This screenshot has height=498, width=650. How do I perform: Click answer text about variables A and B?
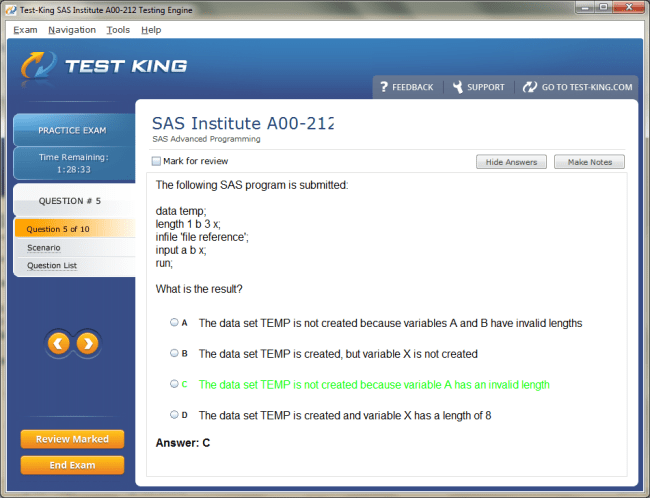(x=390, y=323)
